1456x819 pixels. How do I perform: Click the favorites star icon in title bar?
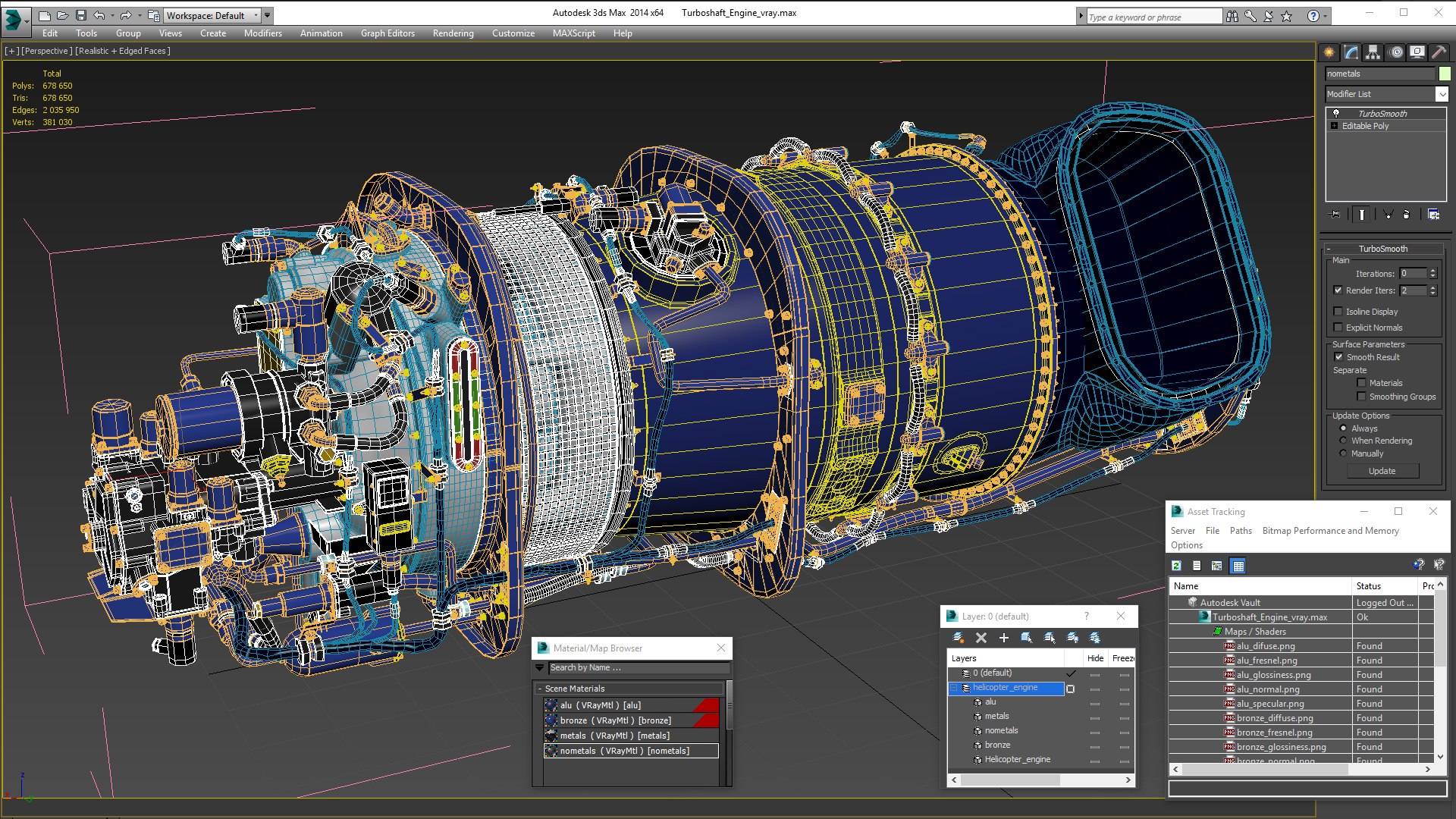tap(1287, 16)
